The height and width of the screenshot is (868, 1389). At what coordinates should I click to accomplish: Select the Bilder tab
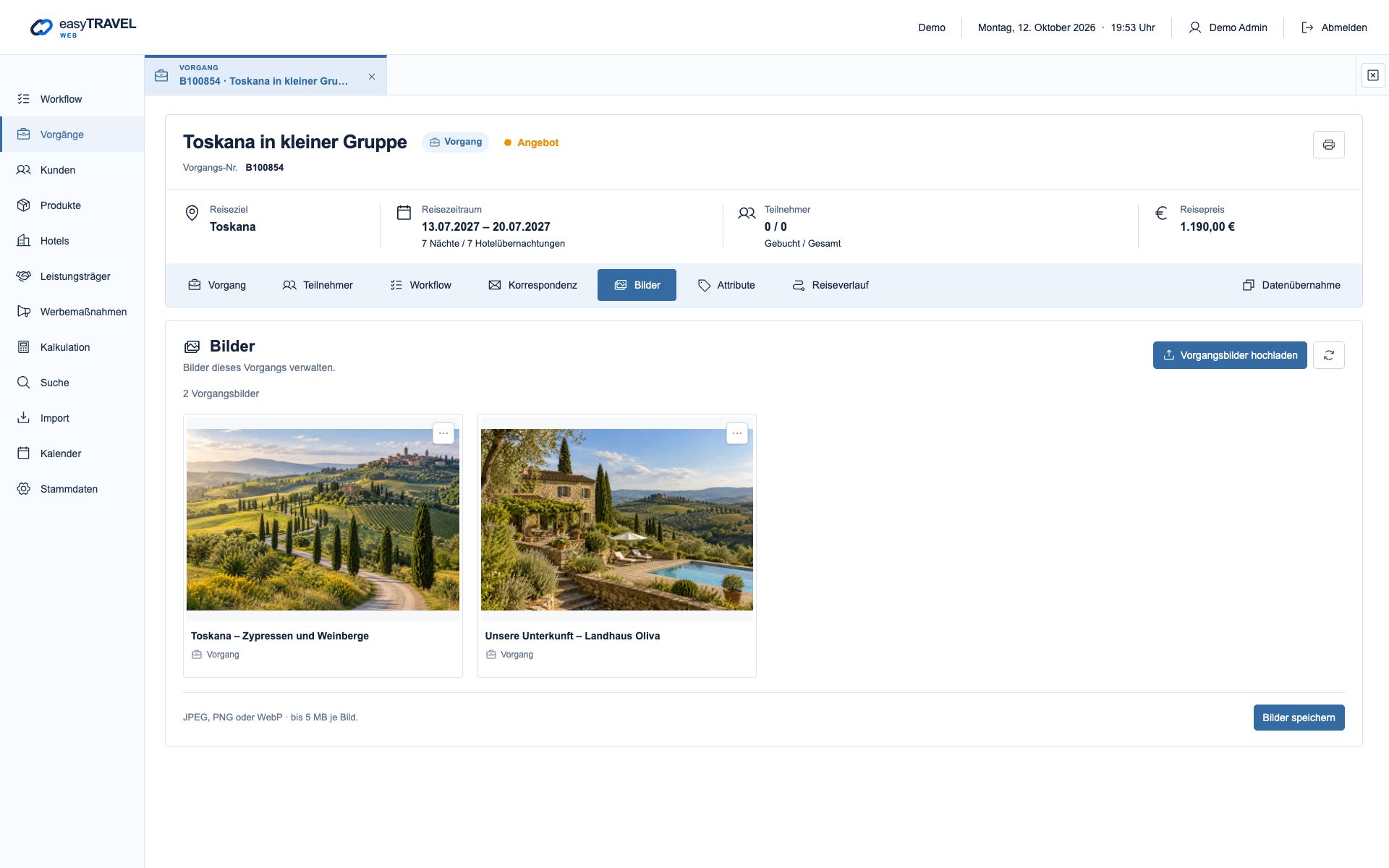pos(637,285)
